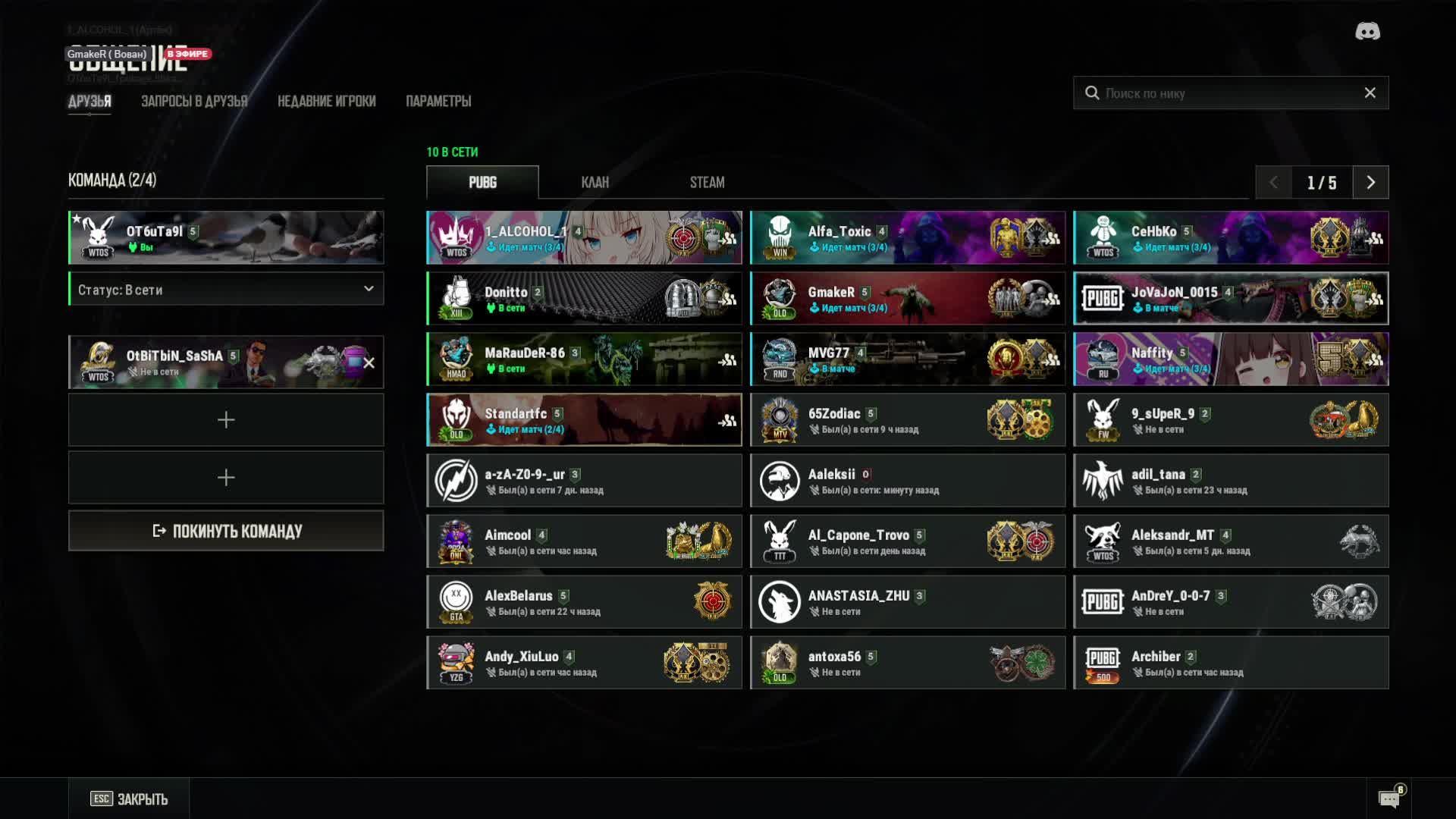Open the Discord icon link
Viewport: 1456px width, 819px height.
(1367, 31)
